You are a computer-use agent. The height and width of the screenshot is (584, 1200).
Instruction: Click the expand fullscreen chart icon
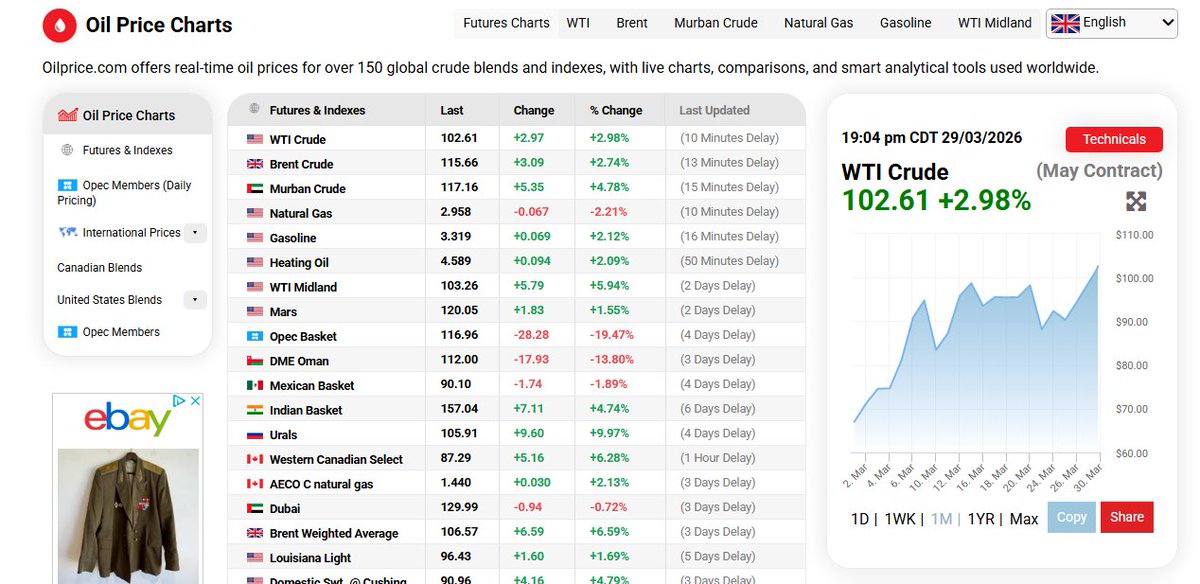1136,201
